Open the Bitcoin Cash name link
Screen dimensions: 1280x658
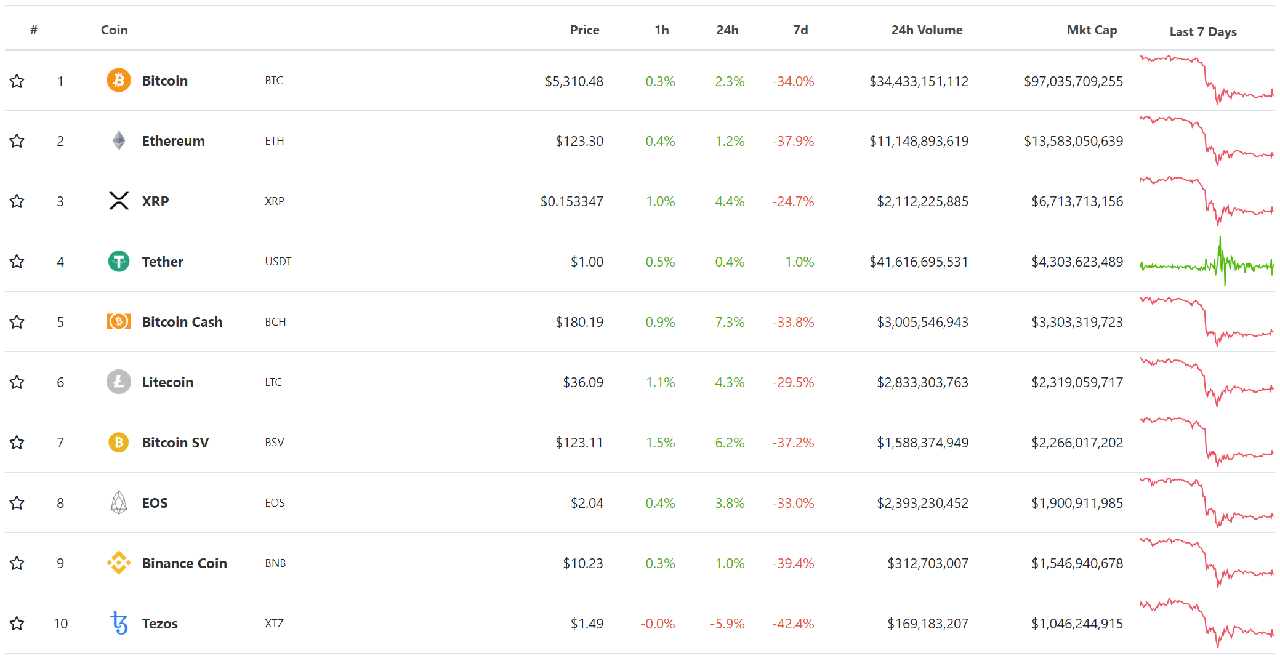pos(182,322)
